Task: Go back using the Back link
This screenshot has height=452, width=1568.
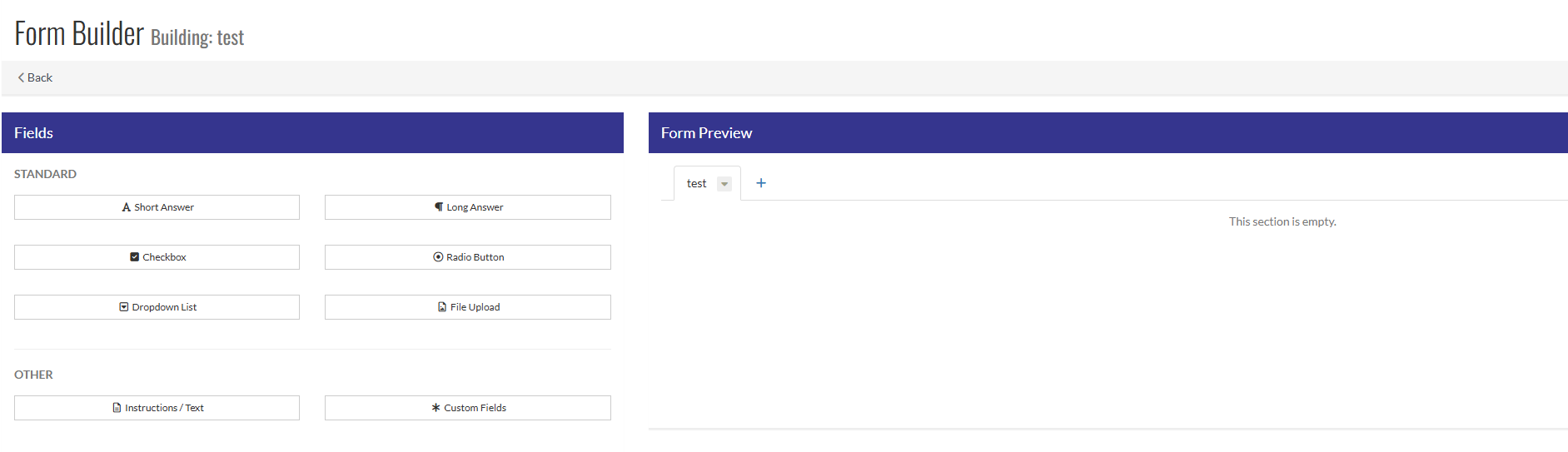Action: tap(35, 77)
